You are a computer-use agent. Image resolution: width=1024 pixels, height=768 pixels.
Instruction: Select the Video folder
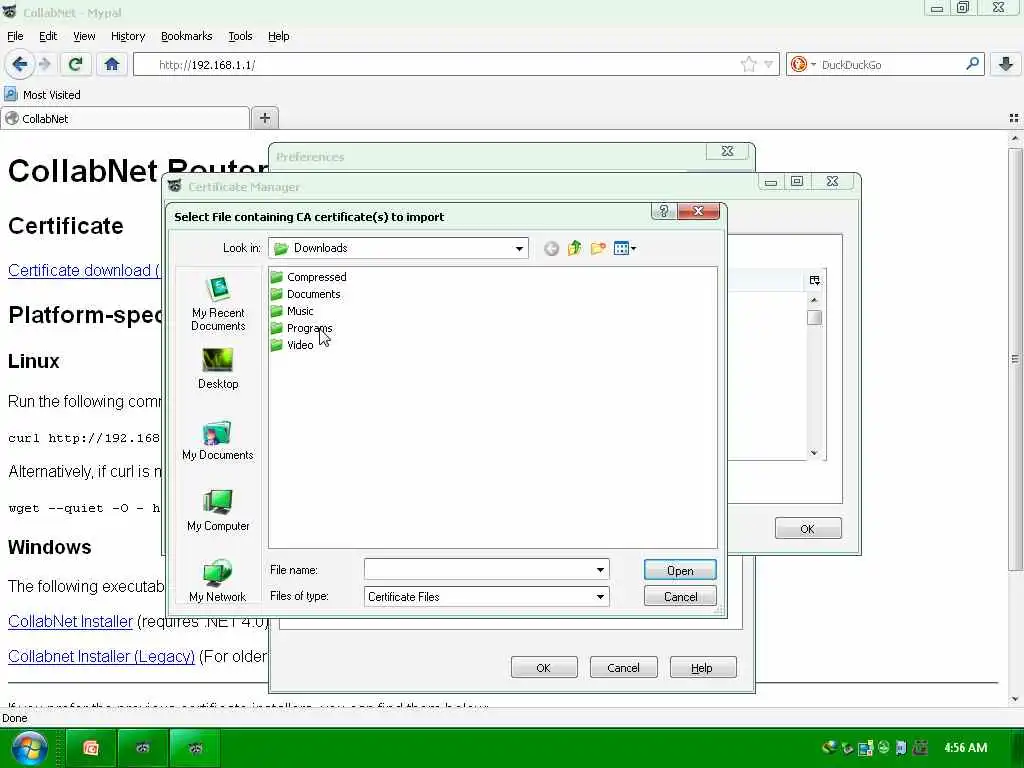pyautogui.click(x=292, y=345)
